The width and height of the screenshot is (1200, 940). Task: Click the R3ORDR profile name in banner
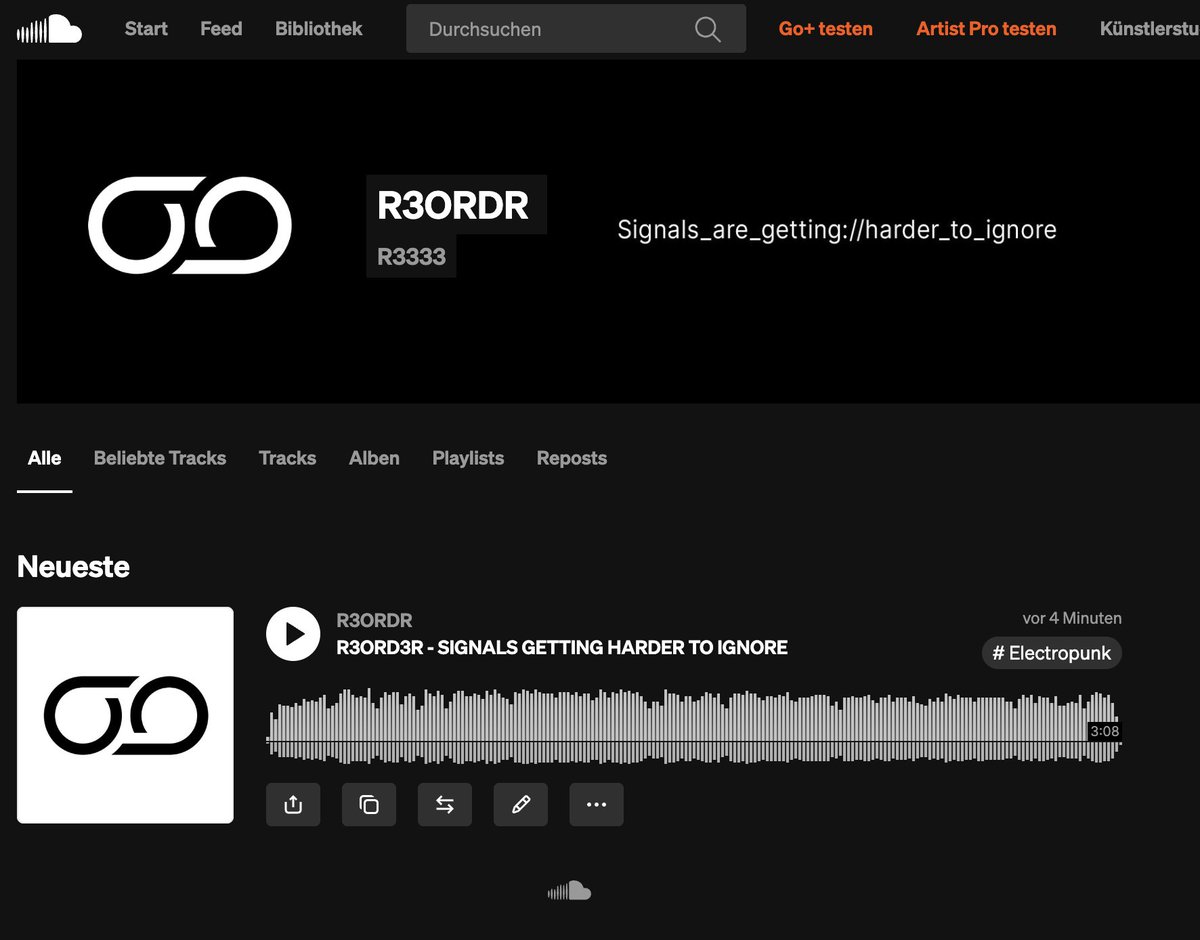tap(453, 205)
